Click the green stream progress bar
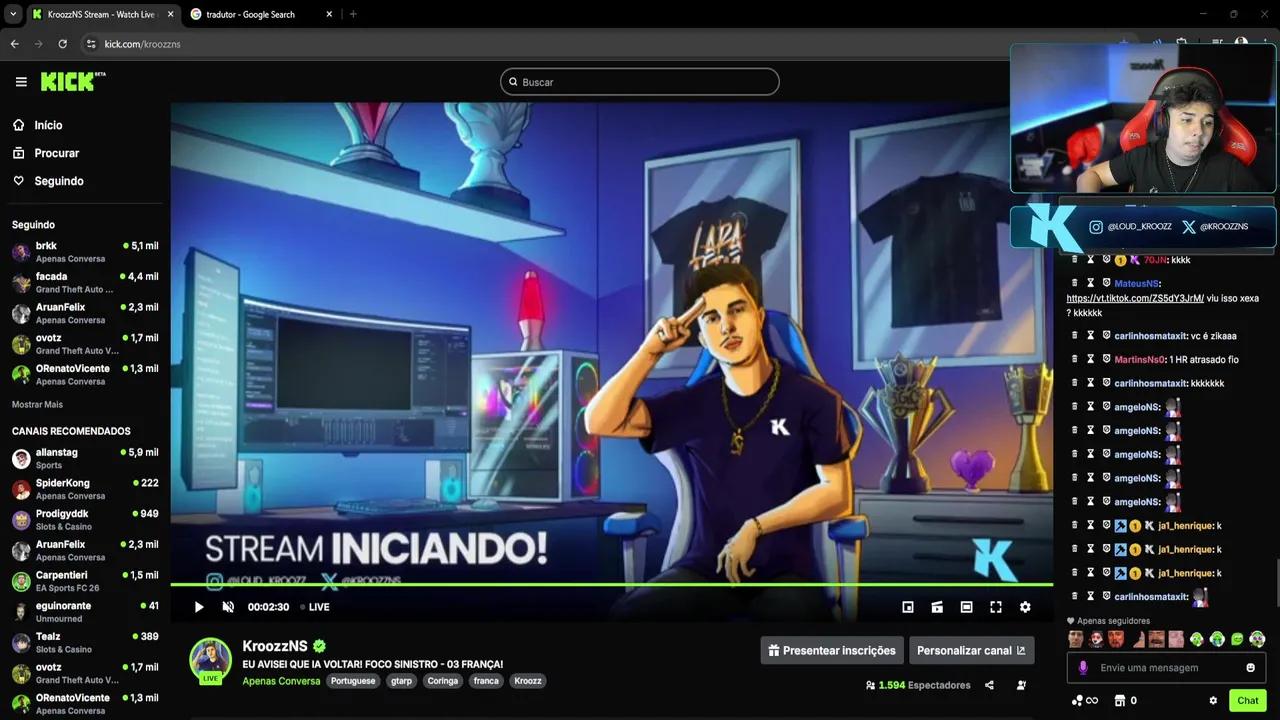Image resolution: width=1280 pixels, height=720 pixels. click(611, 584)
